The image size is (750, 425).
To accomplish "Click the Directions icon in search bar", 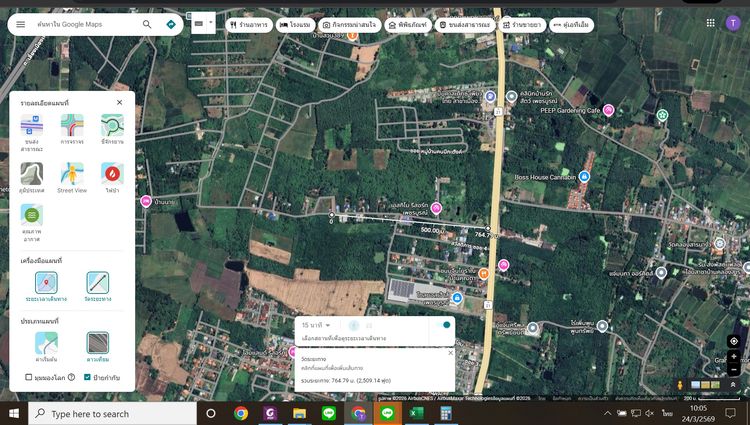I will (x=171, y=24).
